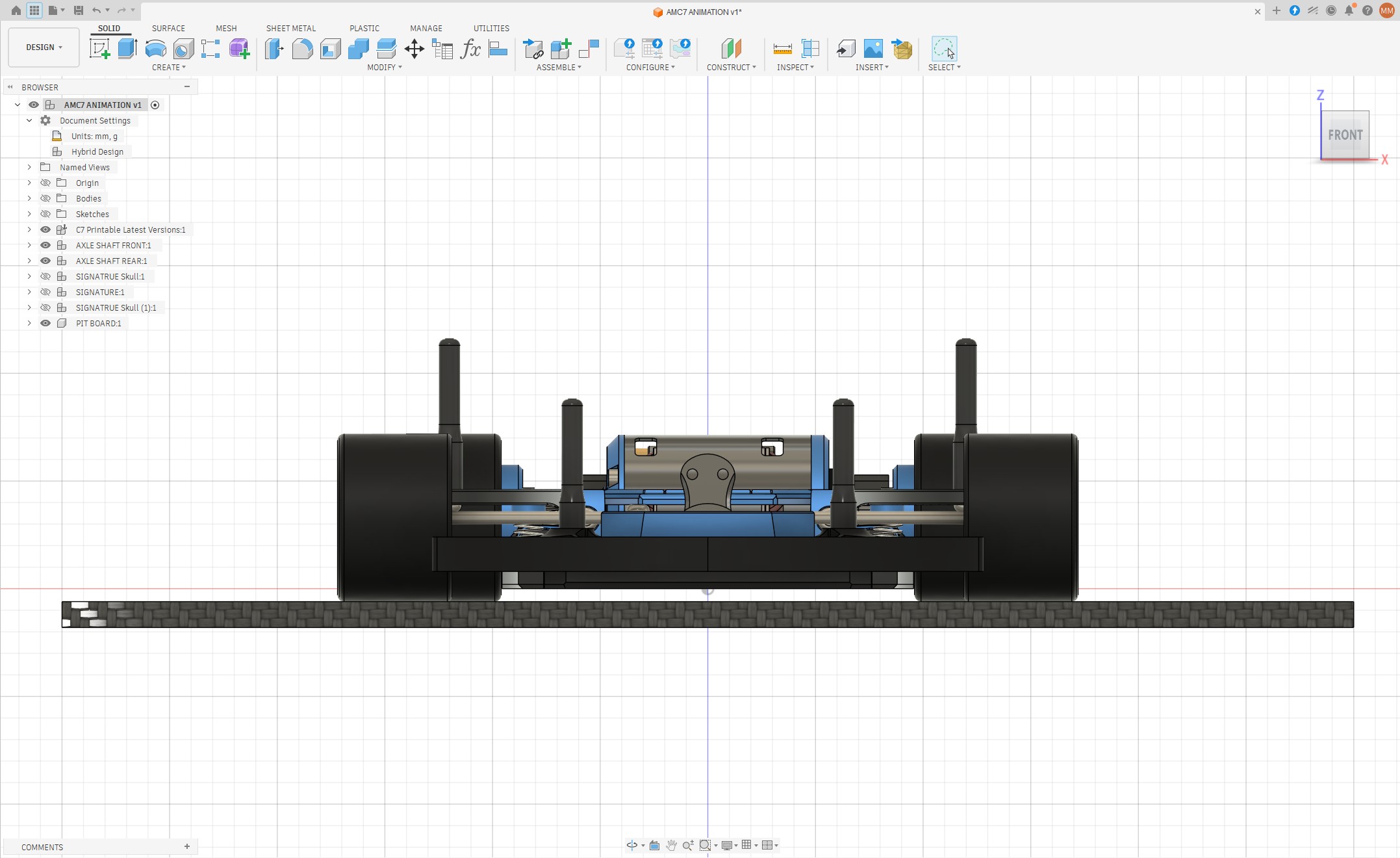Screen dimensions: 1400x858
Task: Hide the PIT BOARD:1 body
Action: (x=45, y=323)
